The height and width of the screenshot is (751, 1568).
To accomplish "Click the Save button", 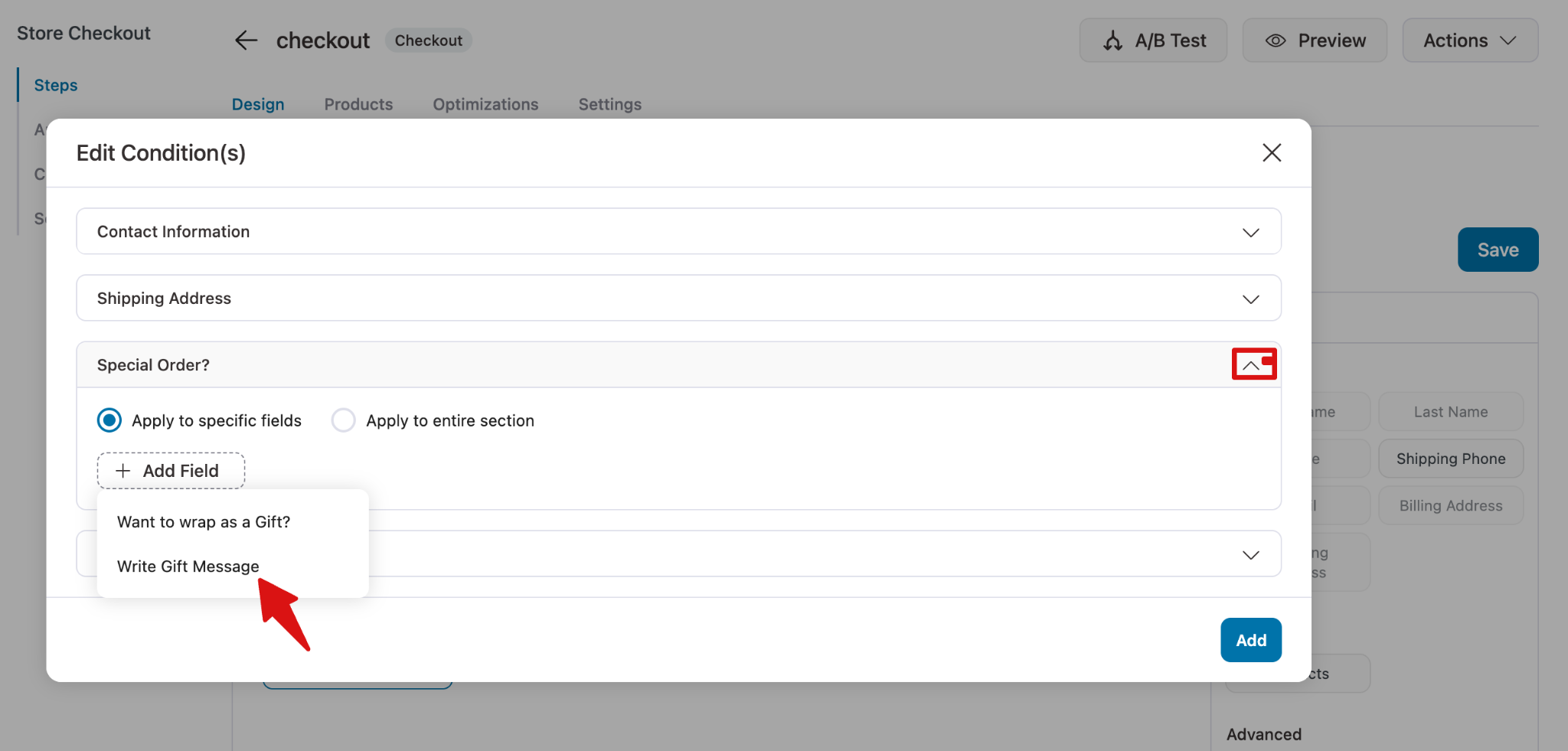I will click(1498, 250).
